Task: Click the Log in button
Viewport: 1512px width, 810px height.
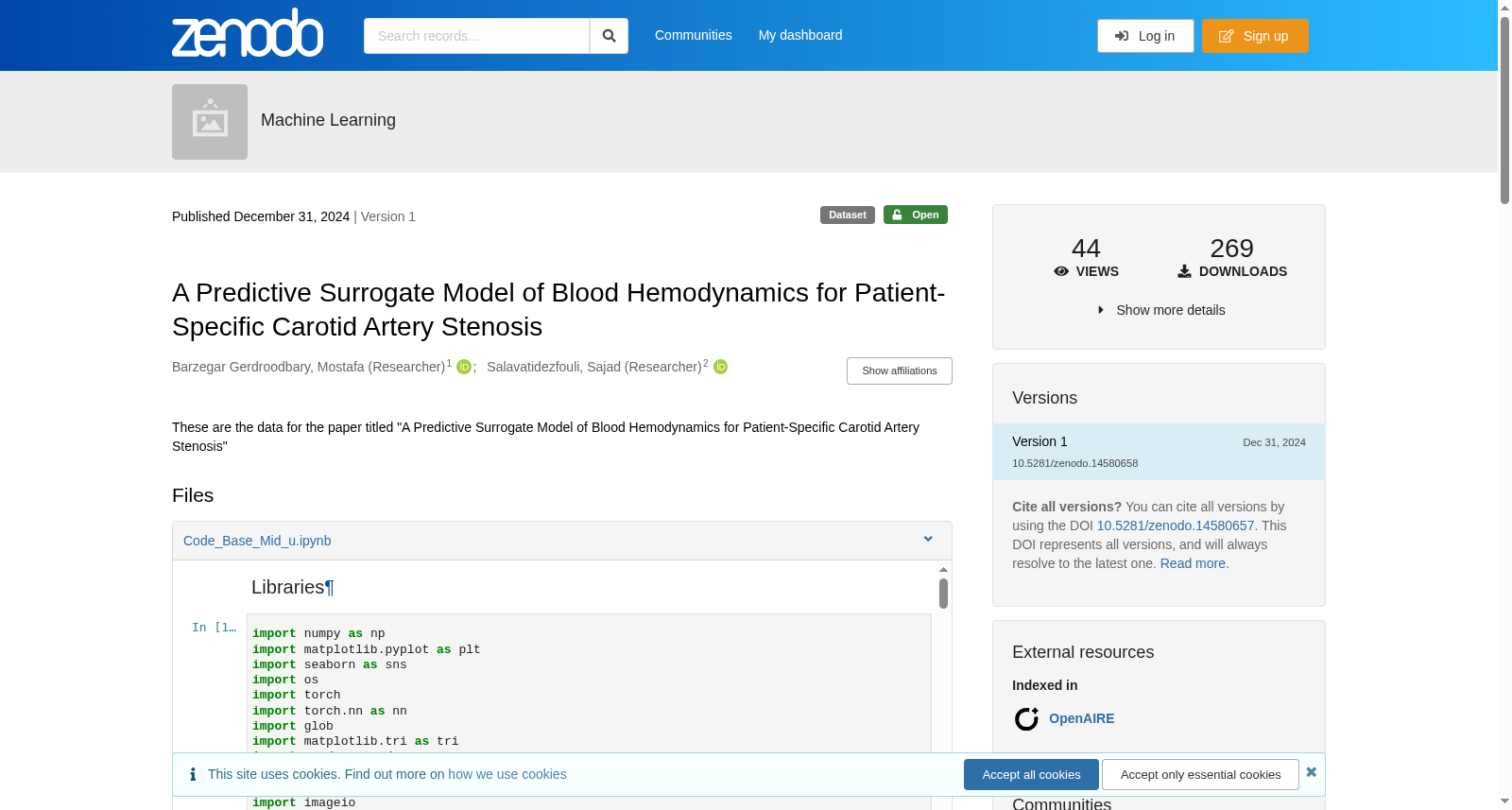Action: tap(1145, 36)
